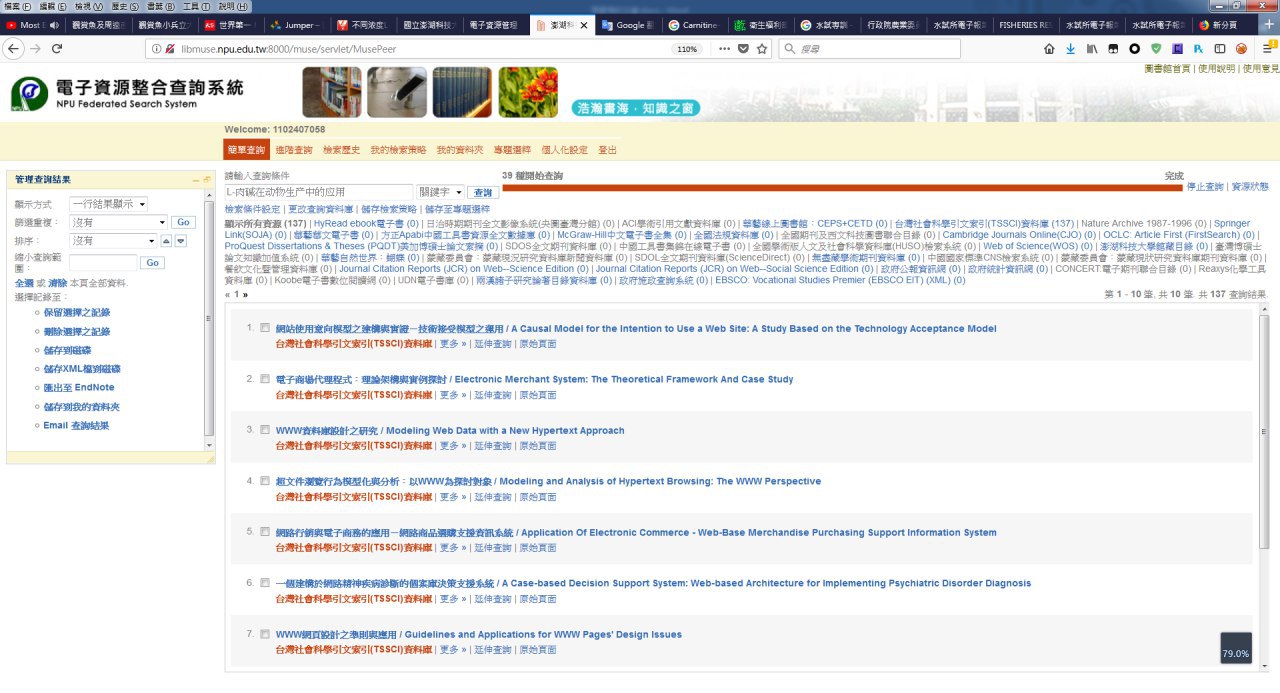This screenshot has height=693, width=1280.
Task: Open the 檢索歷史 tab
Action: coord(341,150)
